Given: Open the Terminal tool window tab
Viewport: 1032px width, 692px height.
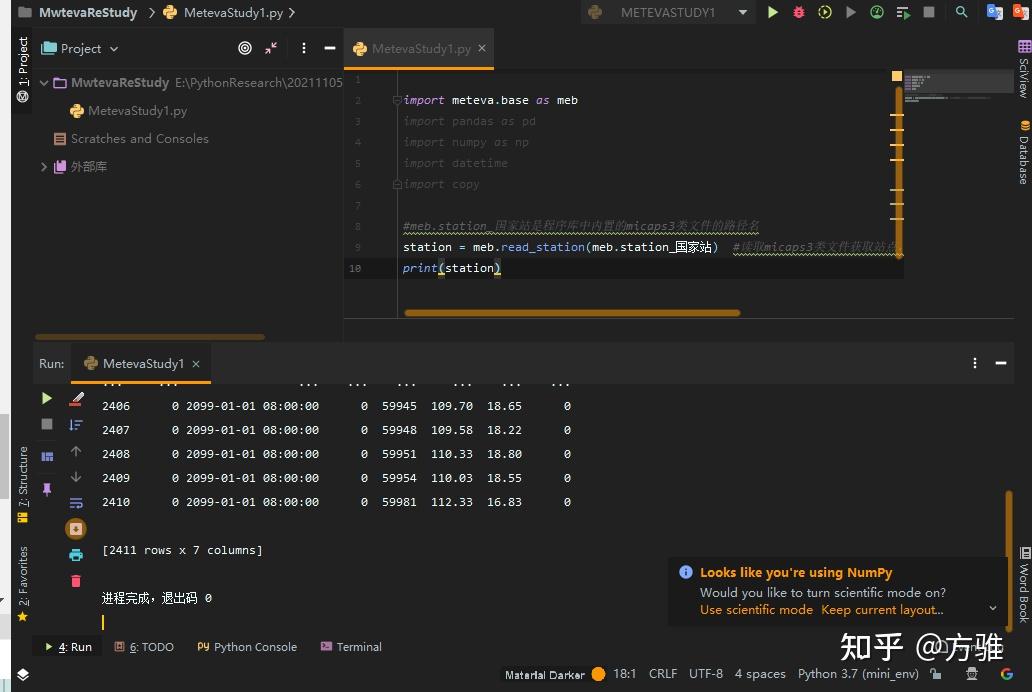Looking at the screenshot, I should click(x=351, y=647).
